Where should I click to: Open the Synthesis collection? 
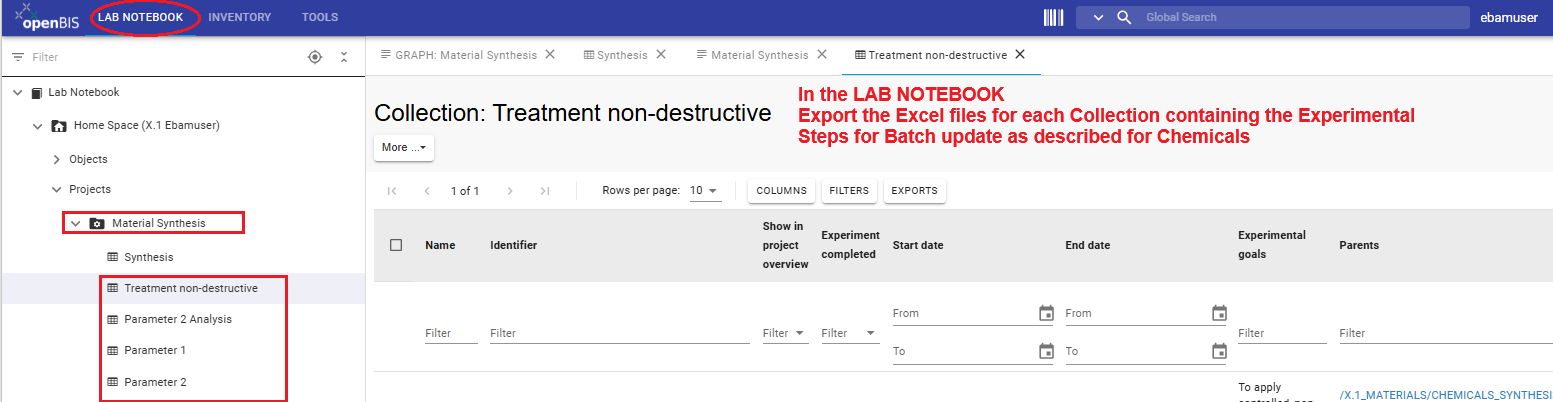149,257
